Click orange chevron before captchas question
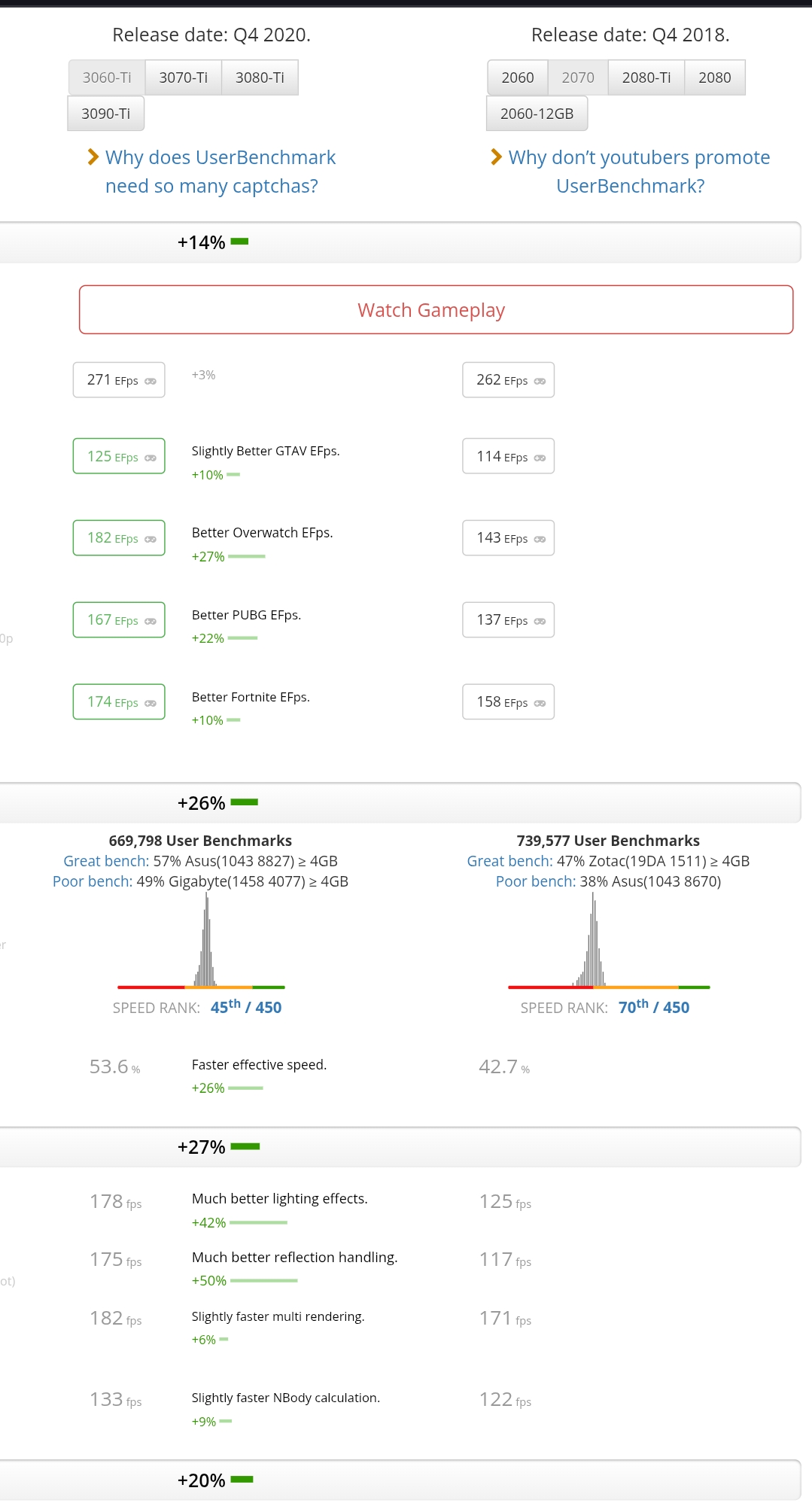 point(93,157)
